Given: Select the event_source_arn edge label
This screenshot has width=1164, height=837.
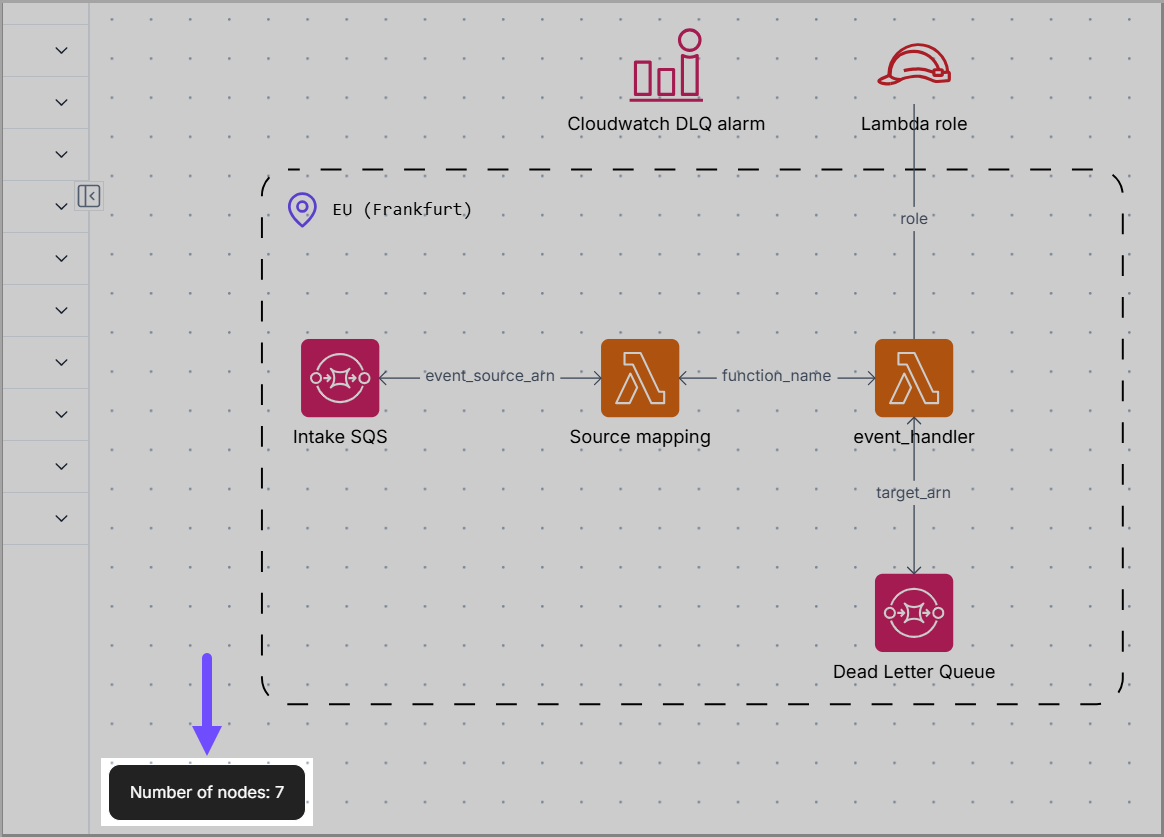Looking at the screenshot, I should (x=490, y=376).
